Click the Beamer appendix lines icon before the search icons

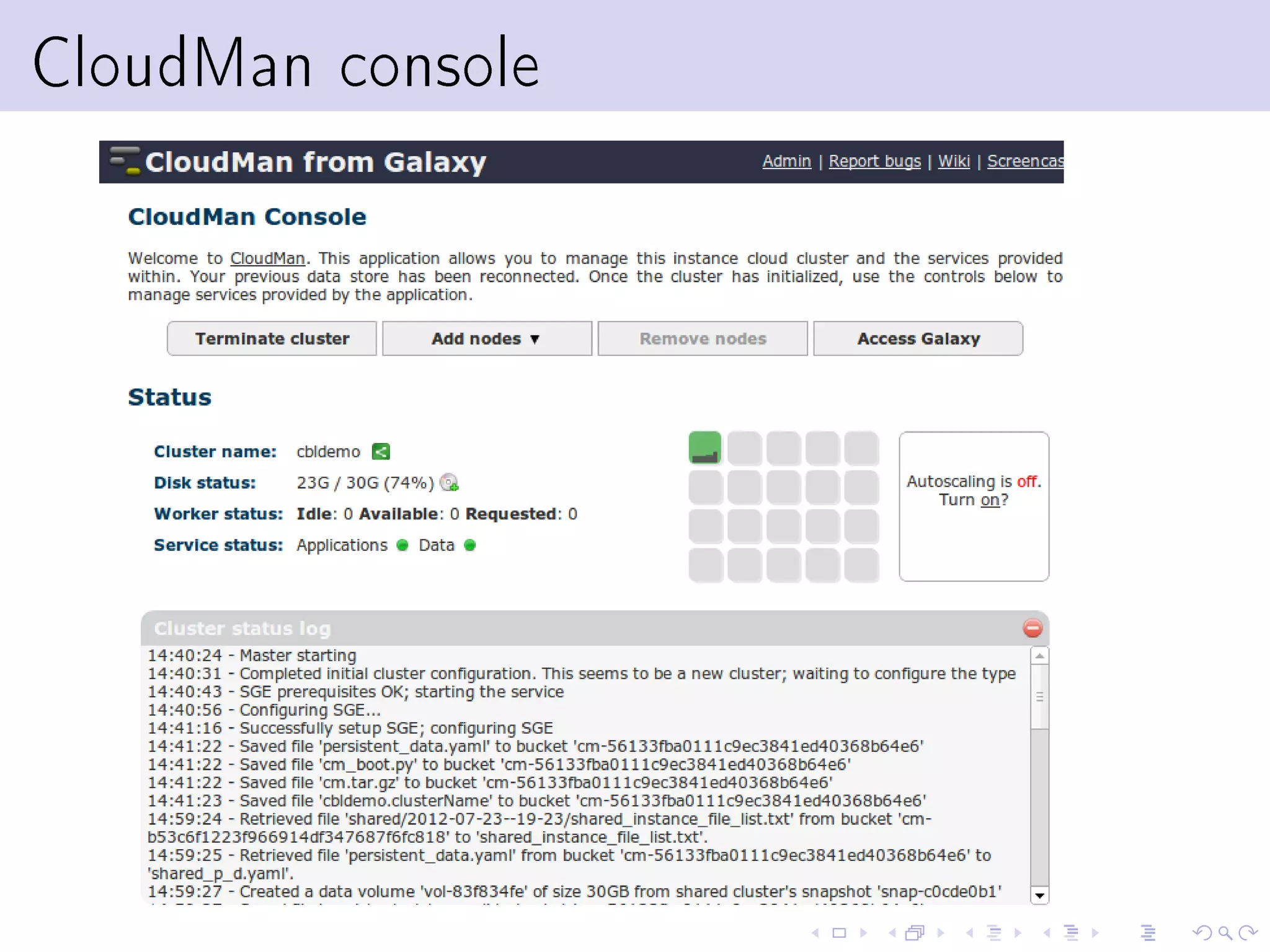1148,933
